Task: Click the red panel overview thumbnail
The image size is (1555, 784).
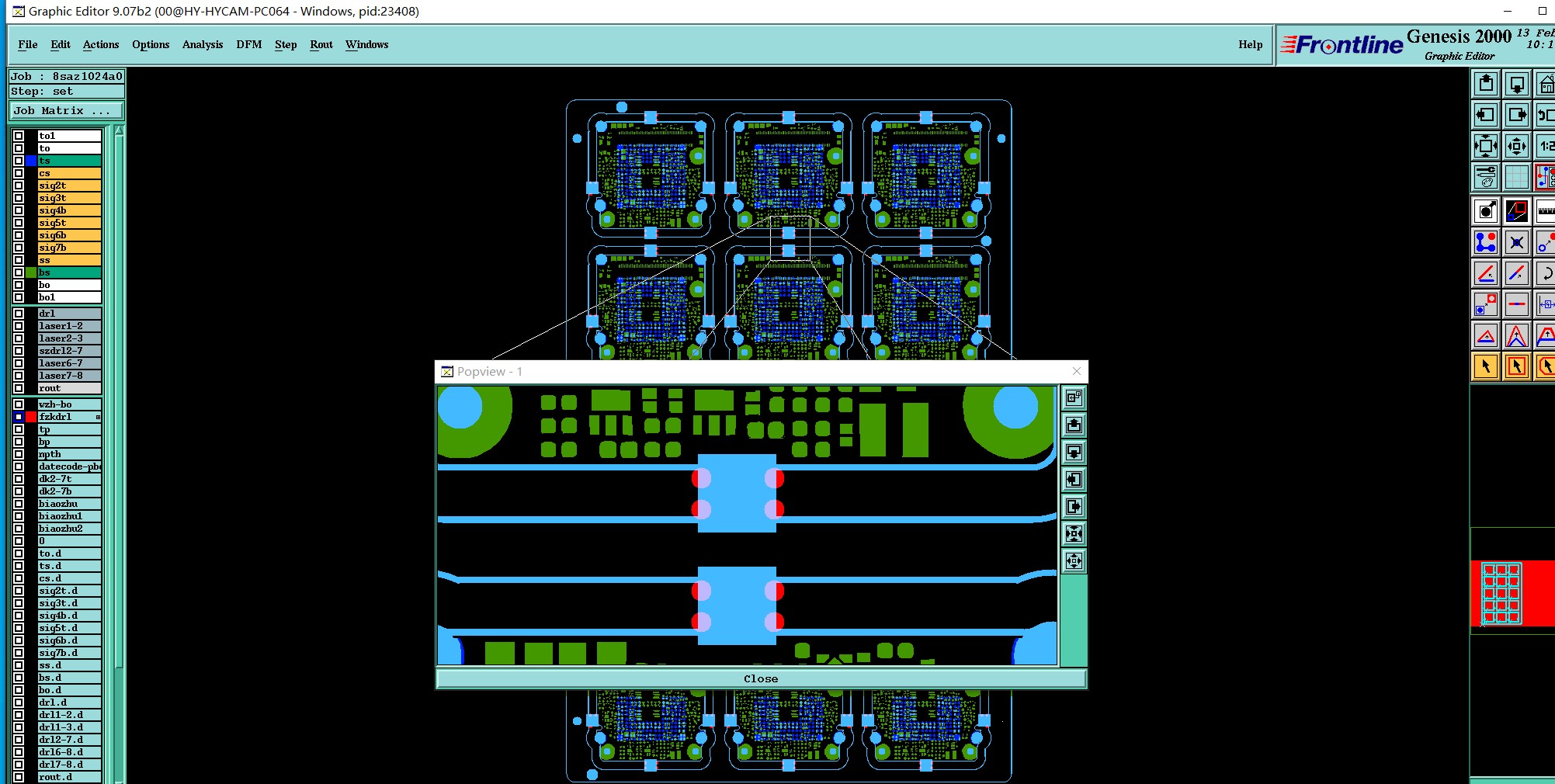Action: tap(1512, 593)
